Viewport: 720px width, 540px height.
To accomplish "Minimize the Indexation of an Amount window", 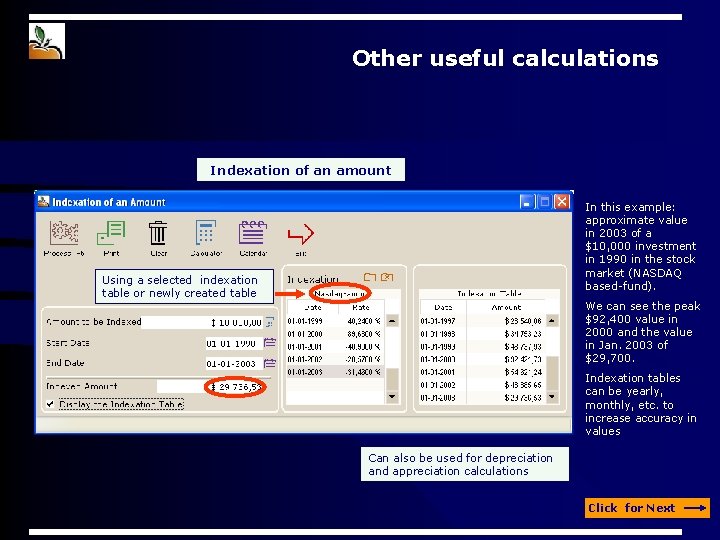I will 527,202.
